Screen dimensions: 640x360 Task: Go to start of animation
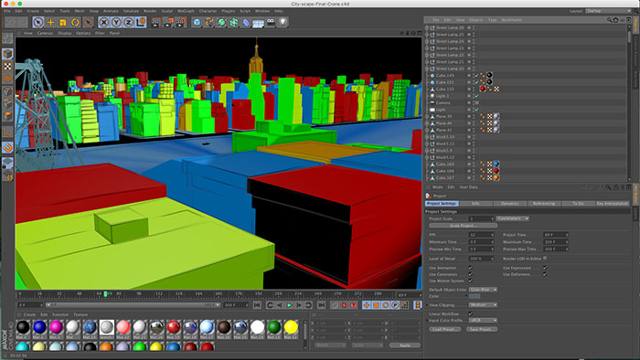257,305
